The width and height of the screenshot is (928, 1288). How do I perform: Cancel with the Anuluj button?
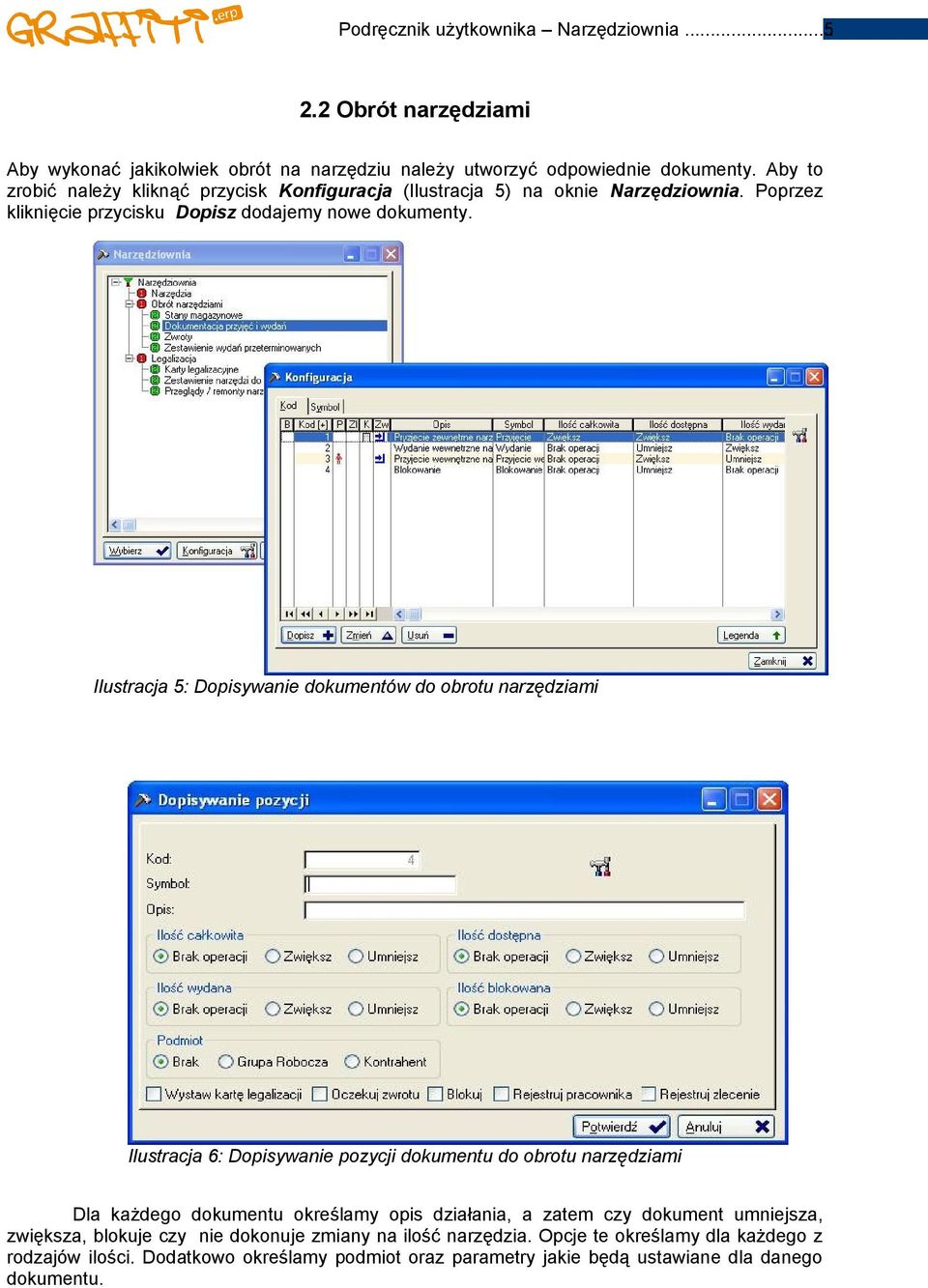point(727,1127)
